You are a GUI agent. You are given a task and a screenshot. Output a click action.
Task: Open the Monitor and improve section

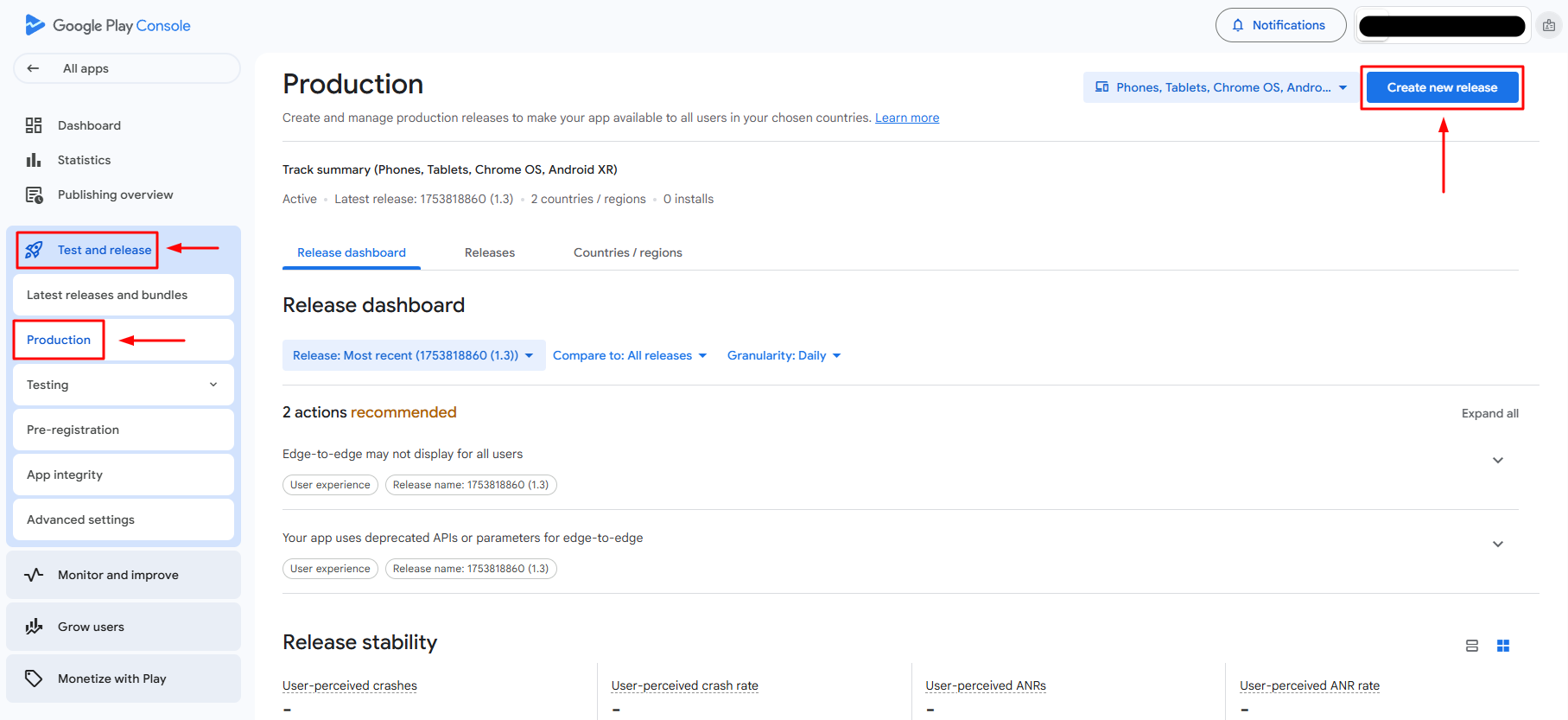pyautogui.click(x=124, y=575)
